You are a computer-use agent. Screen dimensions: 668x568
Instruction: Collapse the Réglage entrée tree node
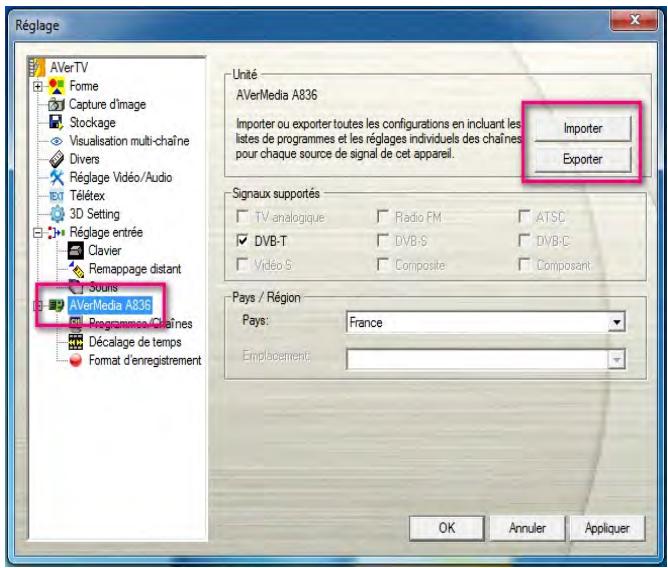[x=37, y=233]
